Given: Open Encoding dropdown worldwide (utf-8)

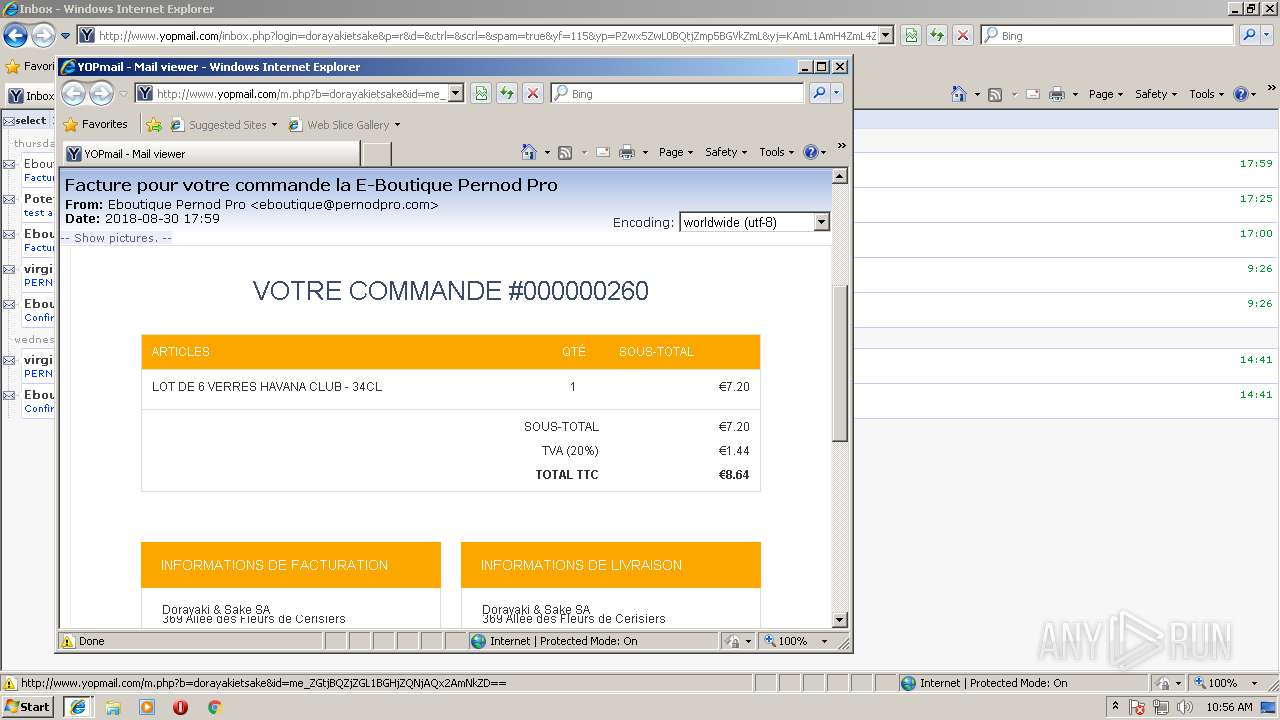Looking at the screenshot, I should (x=754, y=222).
